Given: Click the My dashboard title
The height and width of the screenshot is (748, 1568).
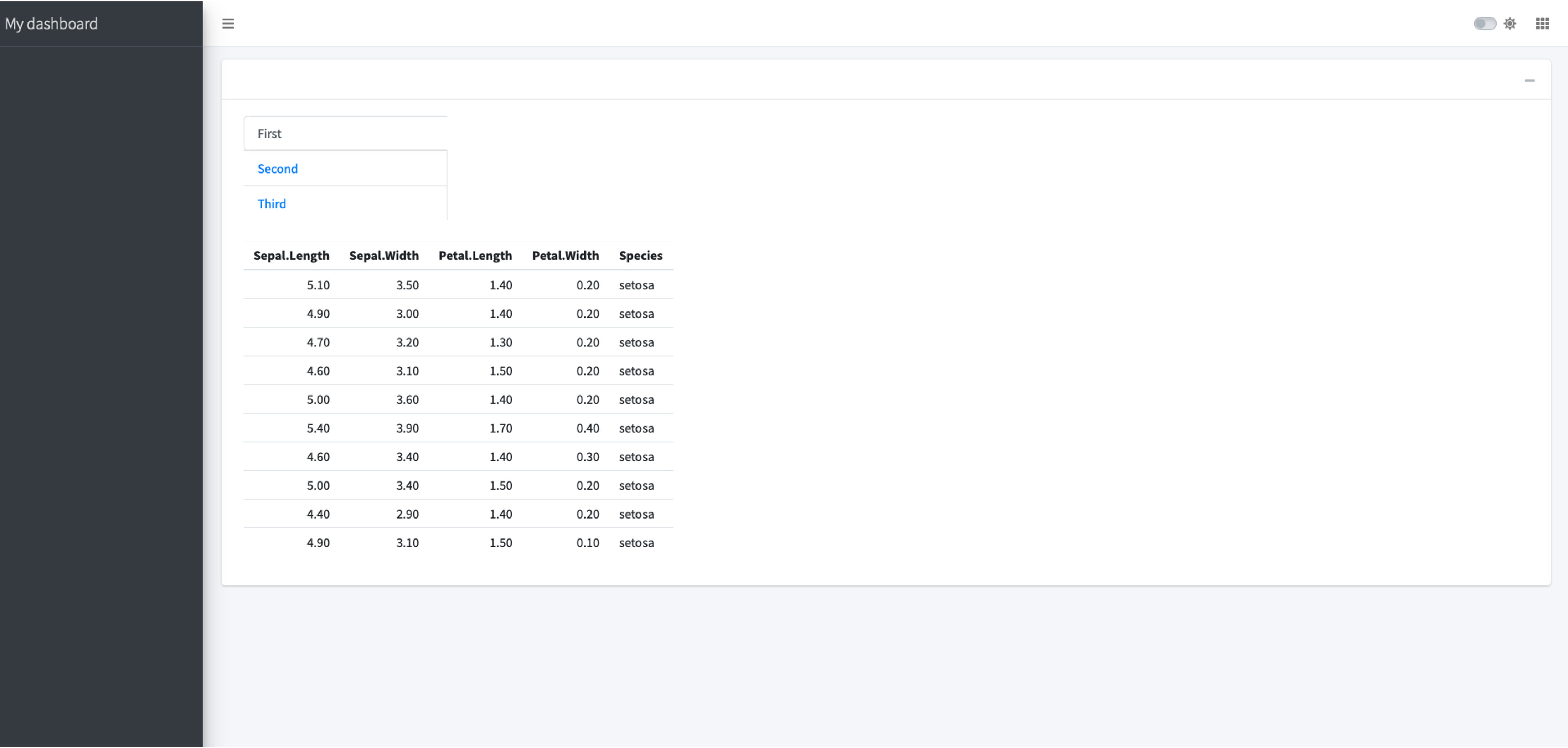Looking at the screenshot, I should pos(51,24).
